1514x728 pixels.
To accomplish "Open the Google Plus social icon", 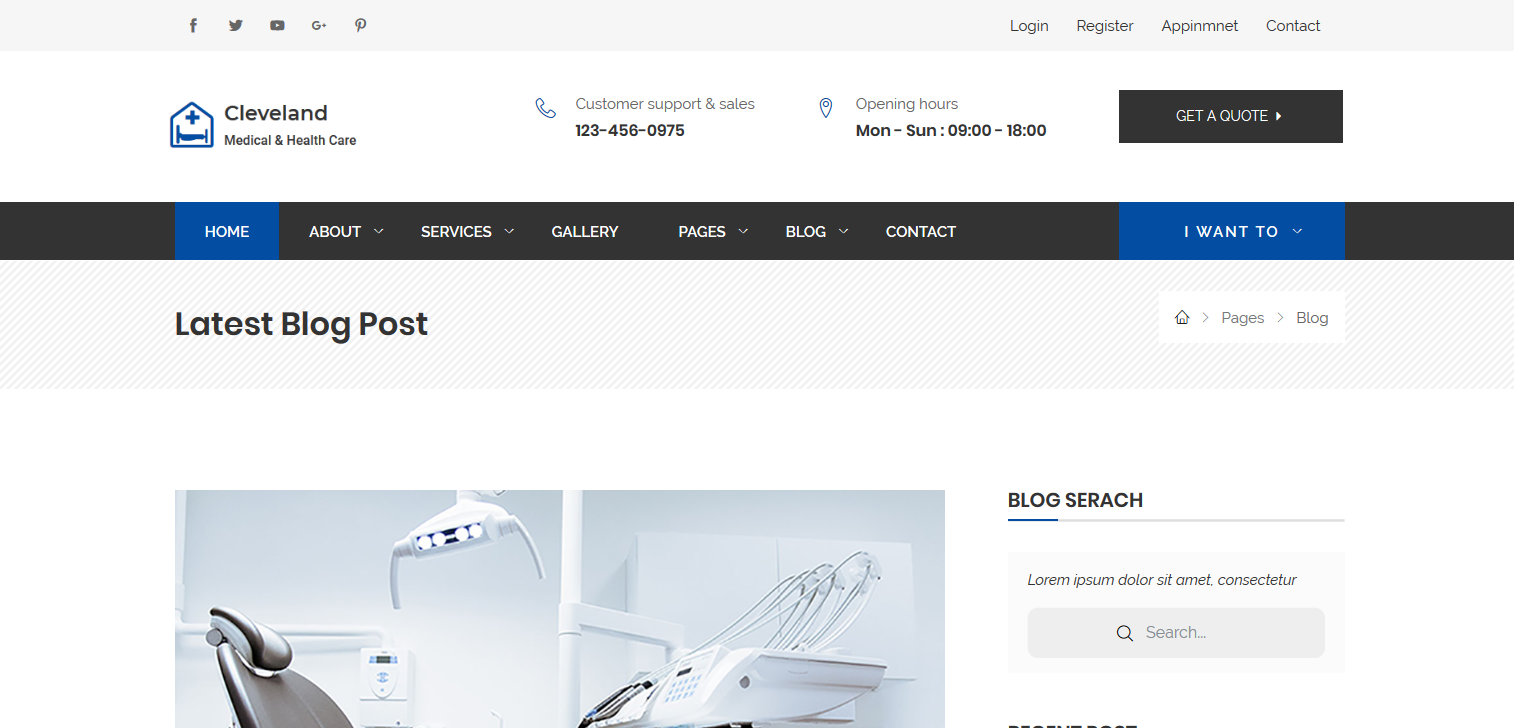I will click(319, 26).
